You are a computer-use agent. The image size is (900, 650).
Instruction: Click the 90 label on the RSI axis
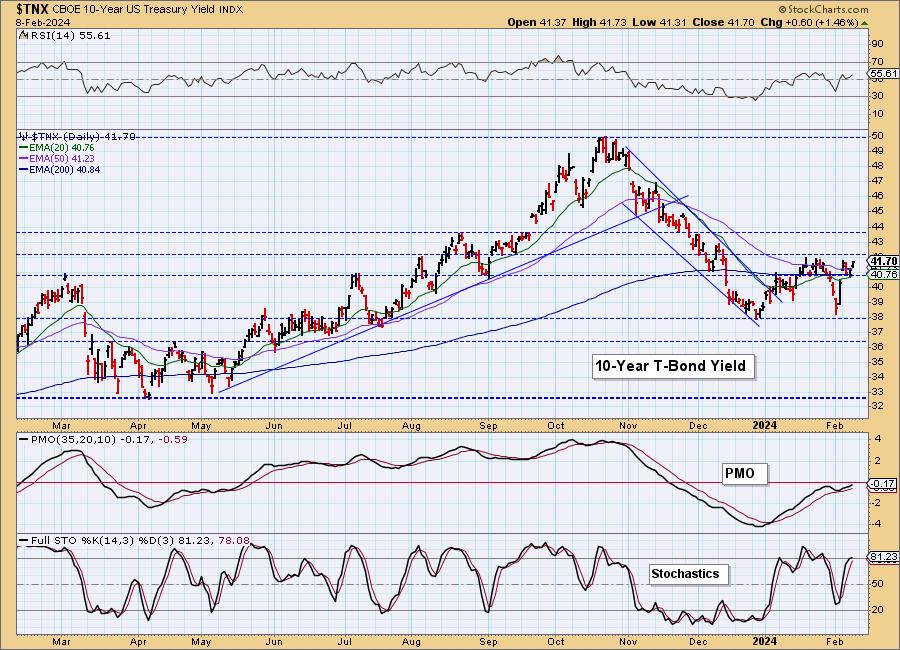pyautogui.click(x=878, y=44)
